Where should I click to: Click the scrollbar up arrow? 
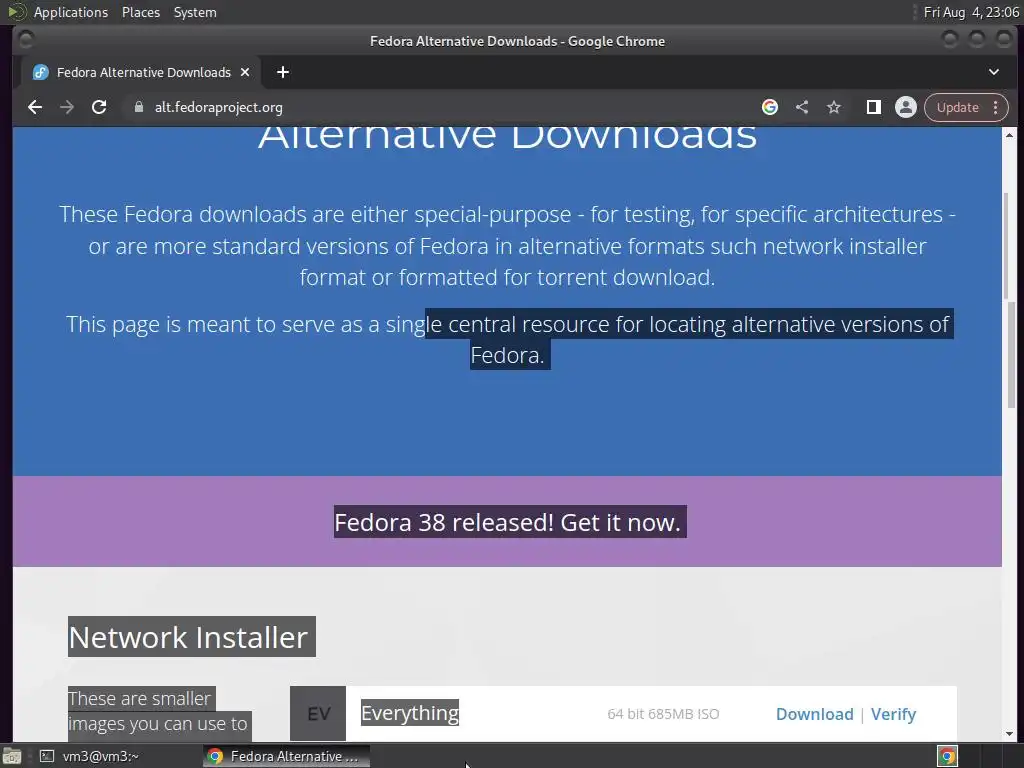[x=1010, y=135]
